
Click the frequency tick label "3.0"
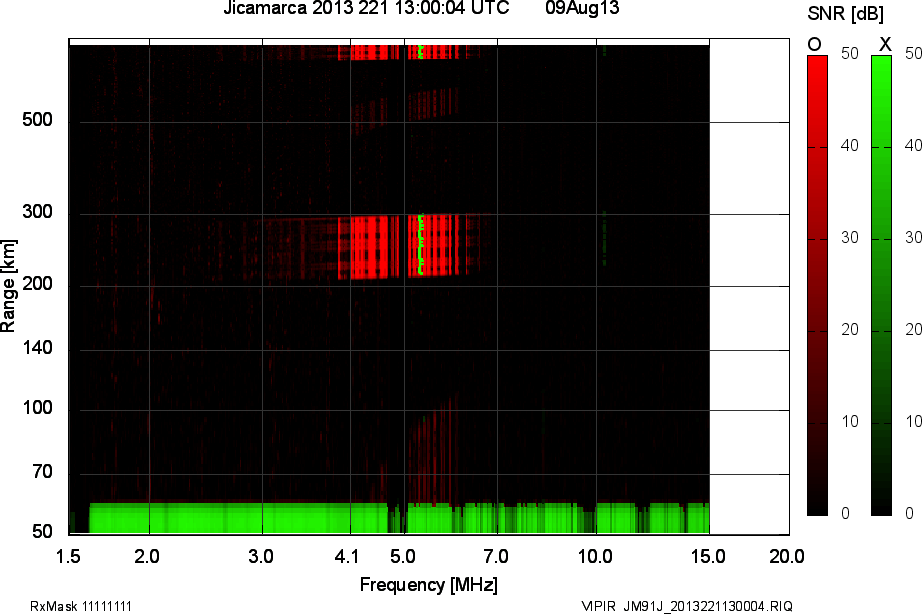260,556
